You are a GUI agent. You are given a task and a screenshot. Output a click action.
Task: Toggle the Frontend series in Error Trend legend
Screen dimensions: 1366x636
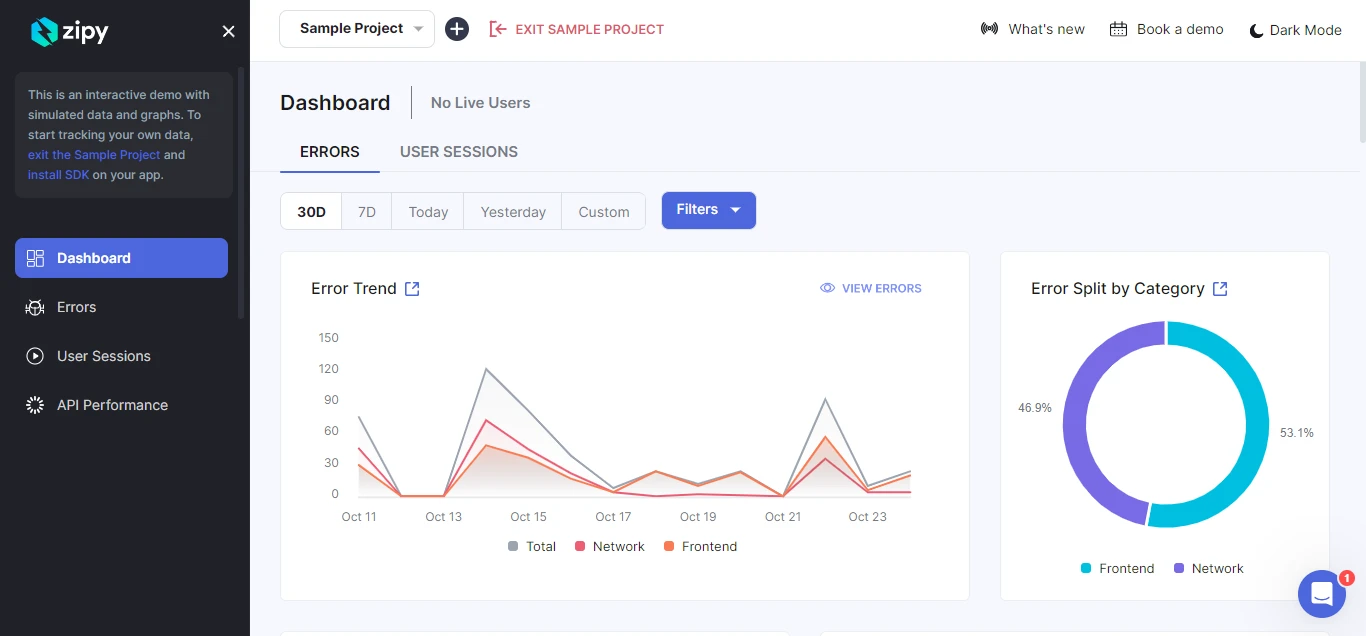click(700, 546)
